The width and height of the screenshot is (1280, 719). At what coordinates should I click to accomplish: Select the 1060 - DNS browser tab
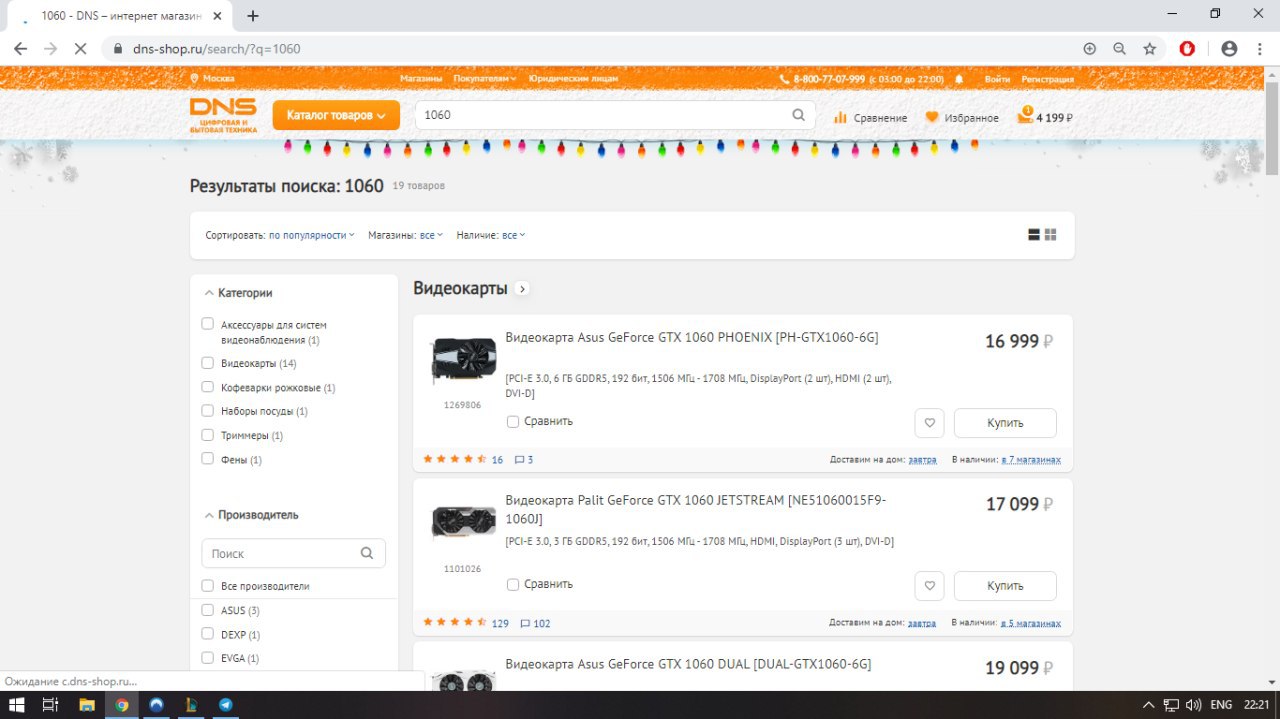click(x=120, y=16)
